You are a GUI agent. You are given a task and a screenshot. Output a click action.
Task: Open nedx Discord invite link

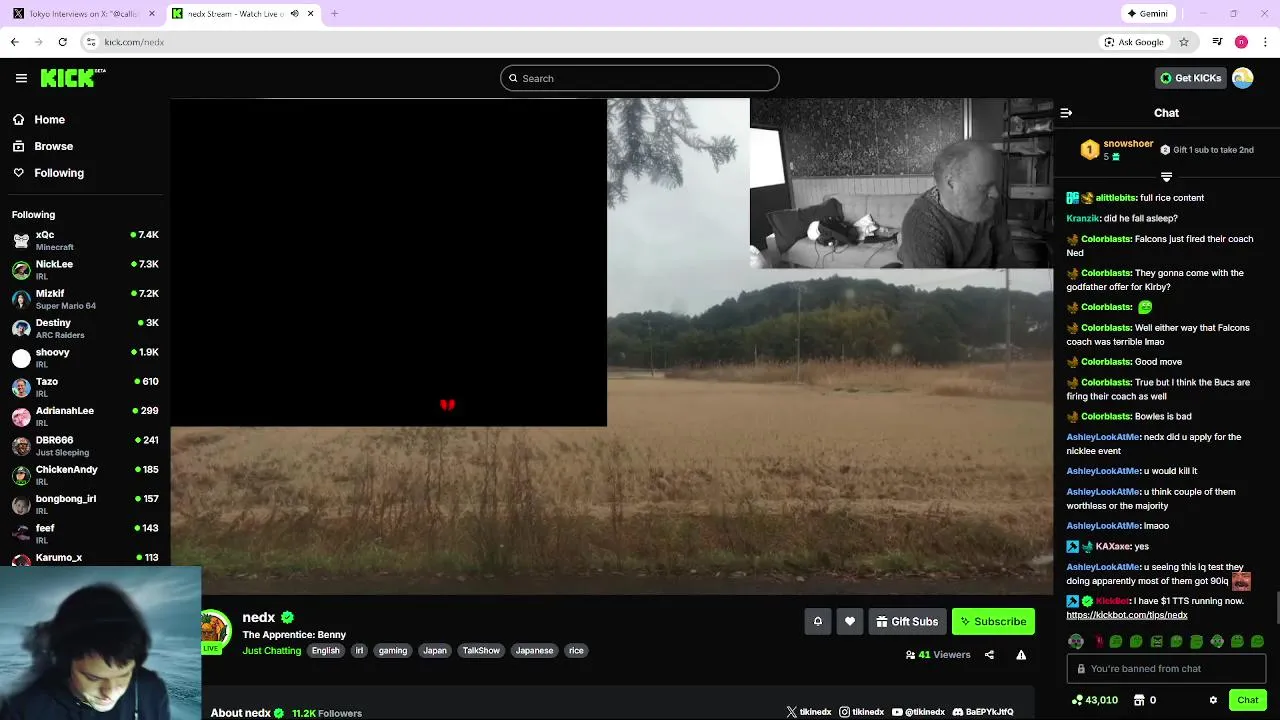click(x=983, y=712)
